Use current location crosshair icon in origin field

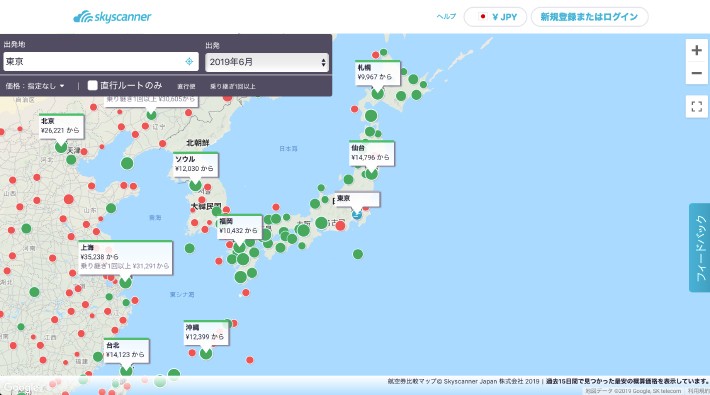[x=189, y=62]
